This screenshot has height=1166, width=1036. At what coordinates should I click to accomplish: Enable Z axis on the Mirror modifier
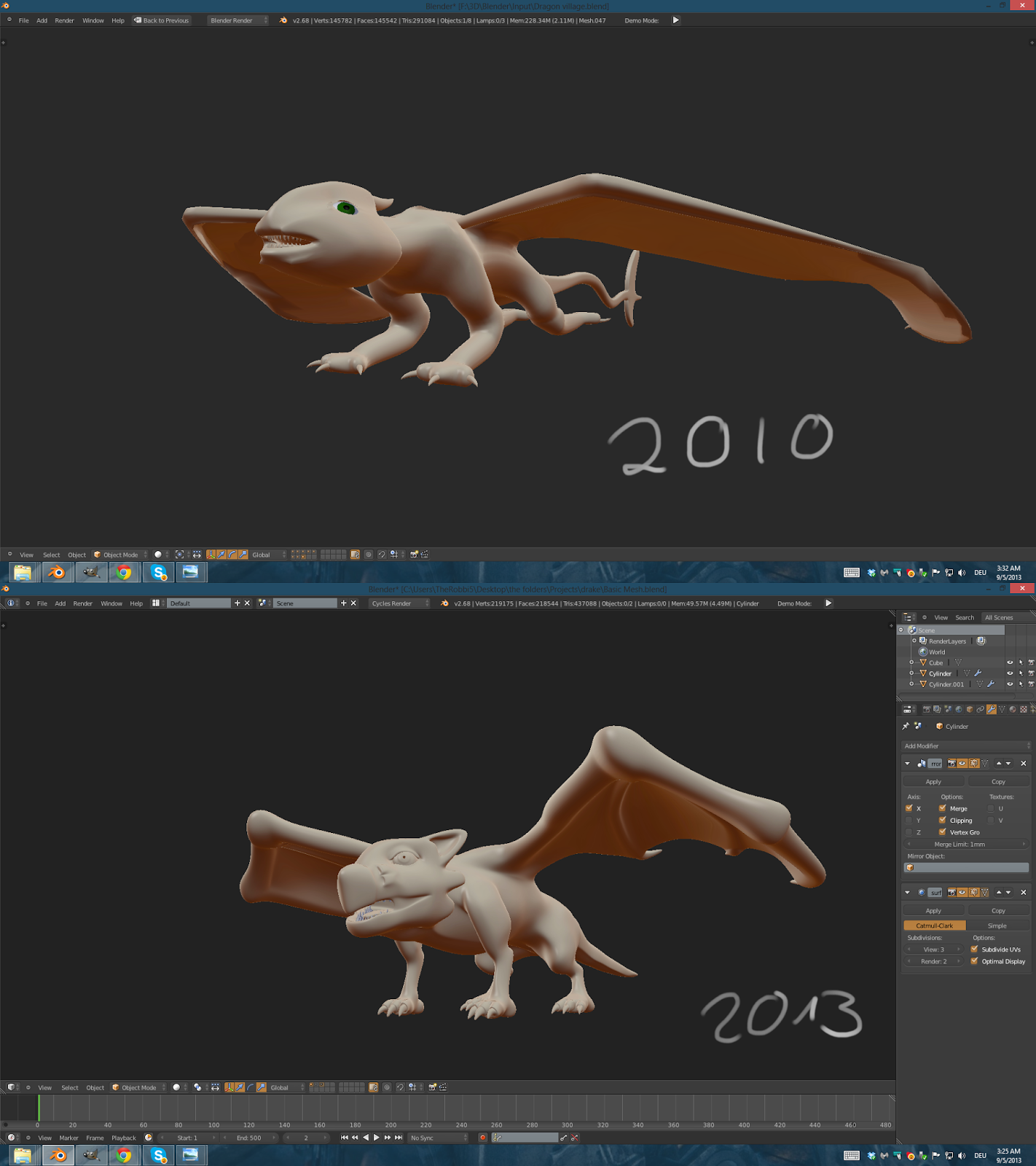909,832
